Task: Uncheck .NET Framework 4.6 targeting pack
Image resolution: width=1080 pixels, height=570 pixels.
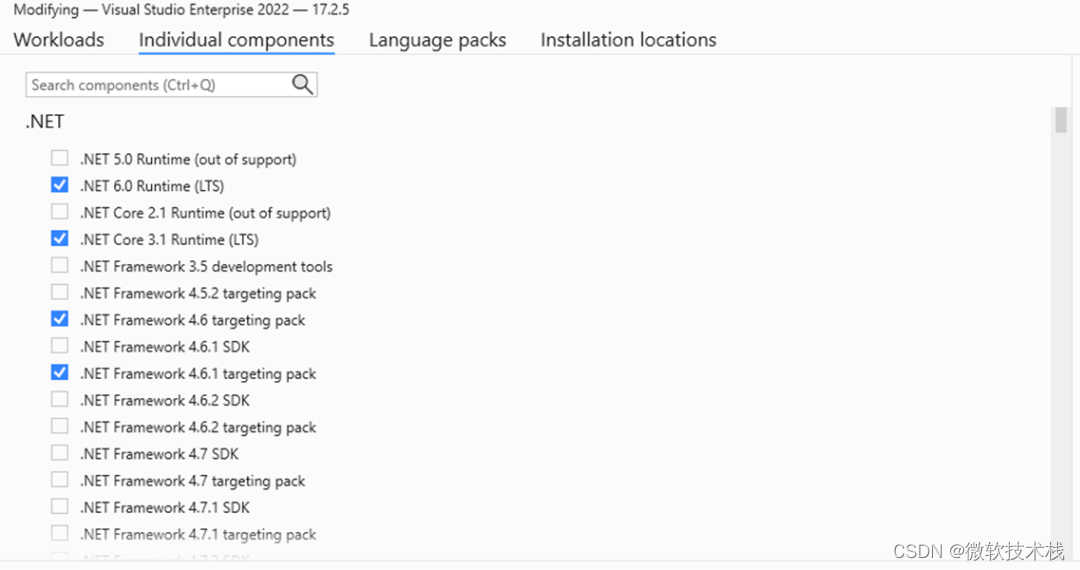Action: (60, 319)
